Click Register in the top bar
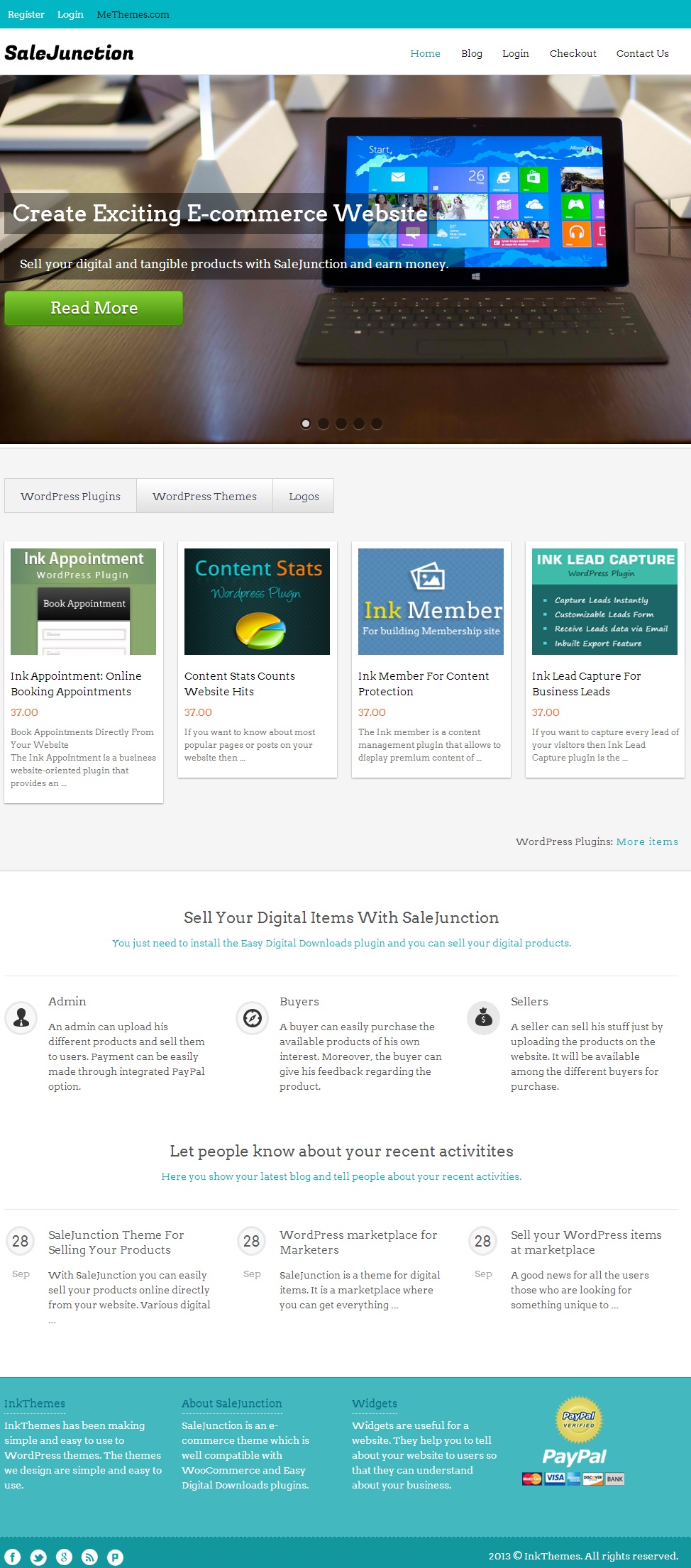 26,14
